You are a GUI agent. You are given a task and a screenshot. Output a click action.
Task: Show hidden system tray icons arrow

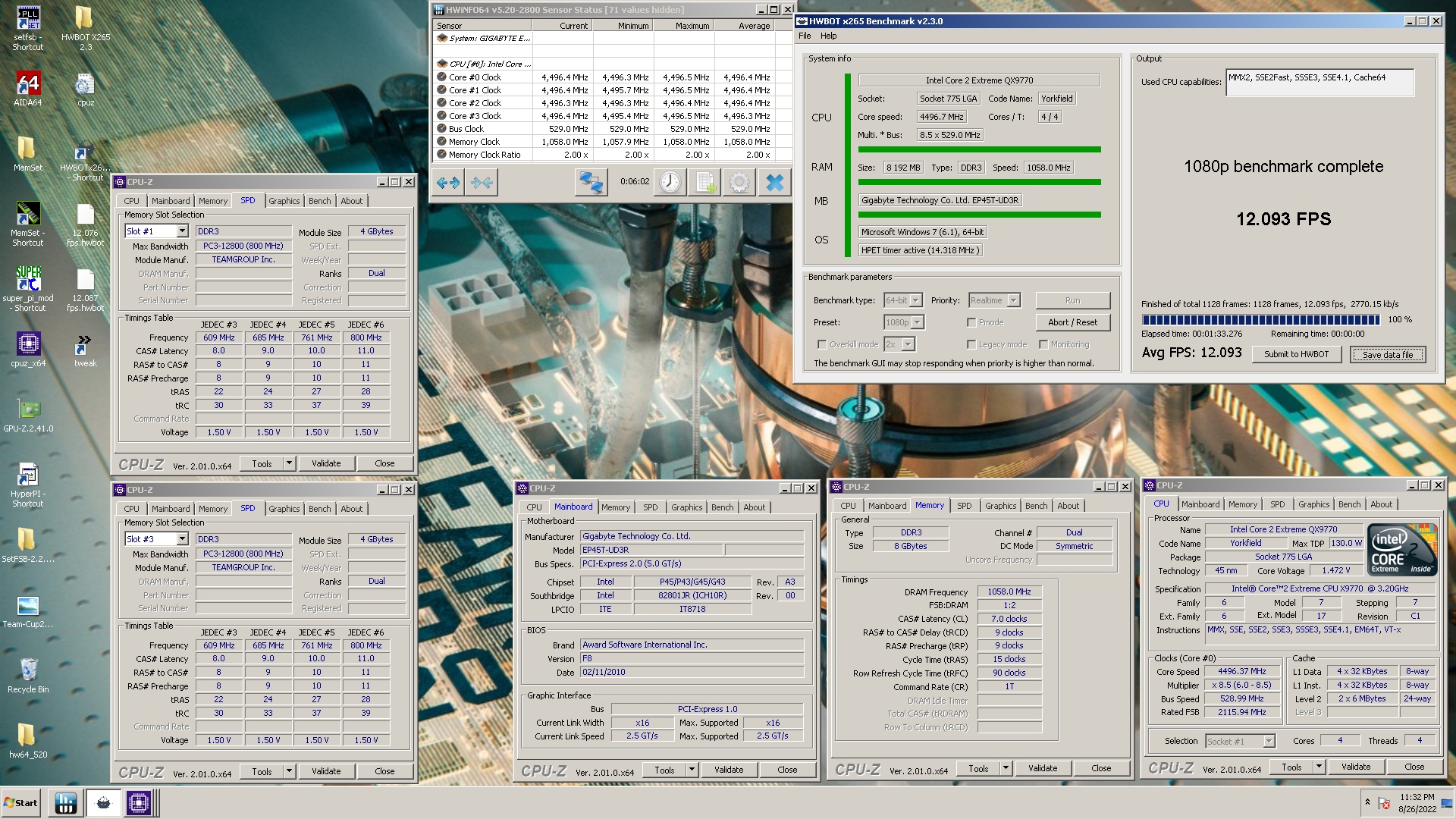coord(1367,802)
